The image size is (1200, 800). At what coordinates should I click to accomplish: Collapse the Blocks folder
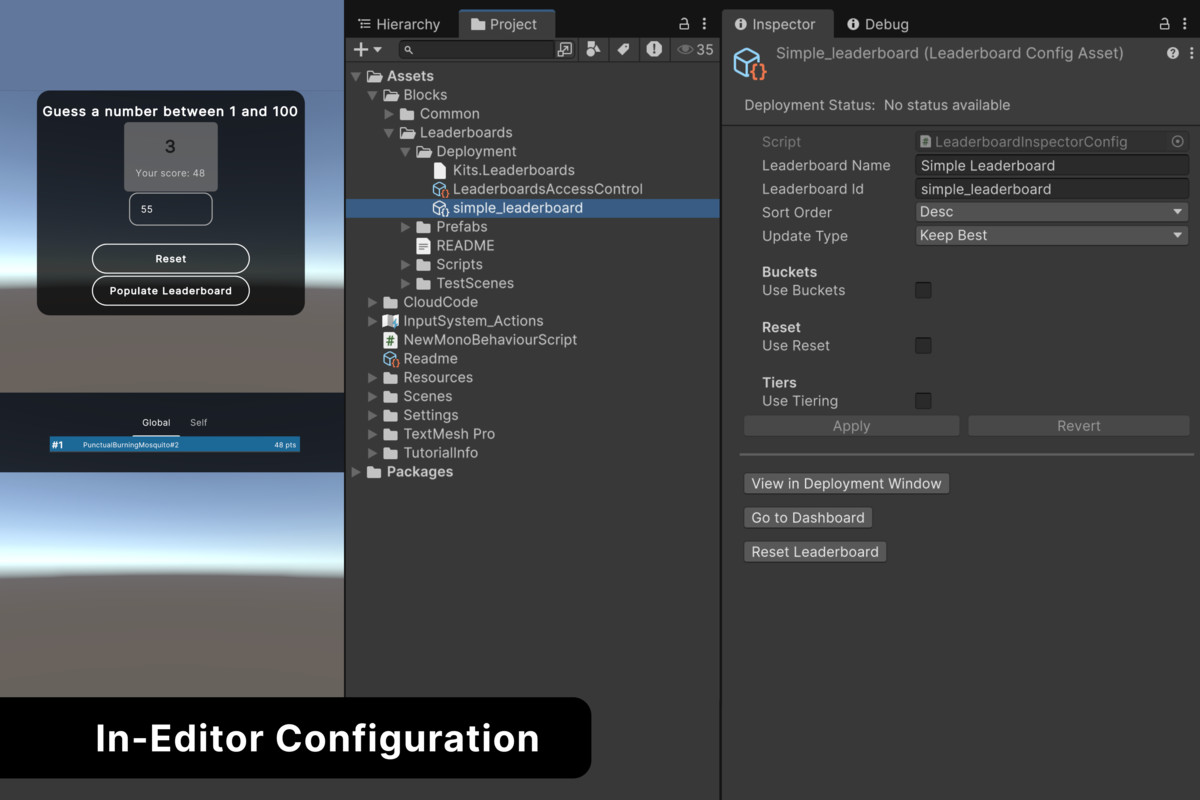point(373,95)
